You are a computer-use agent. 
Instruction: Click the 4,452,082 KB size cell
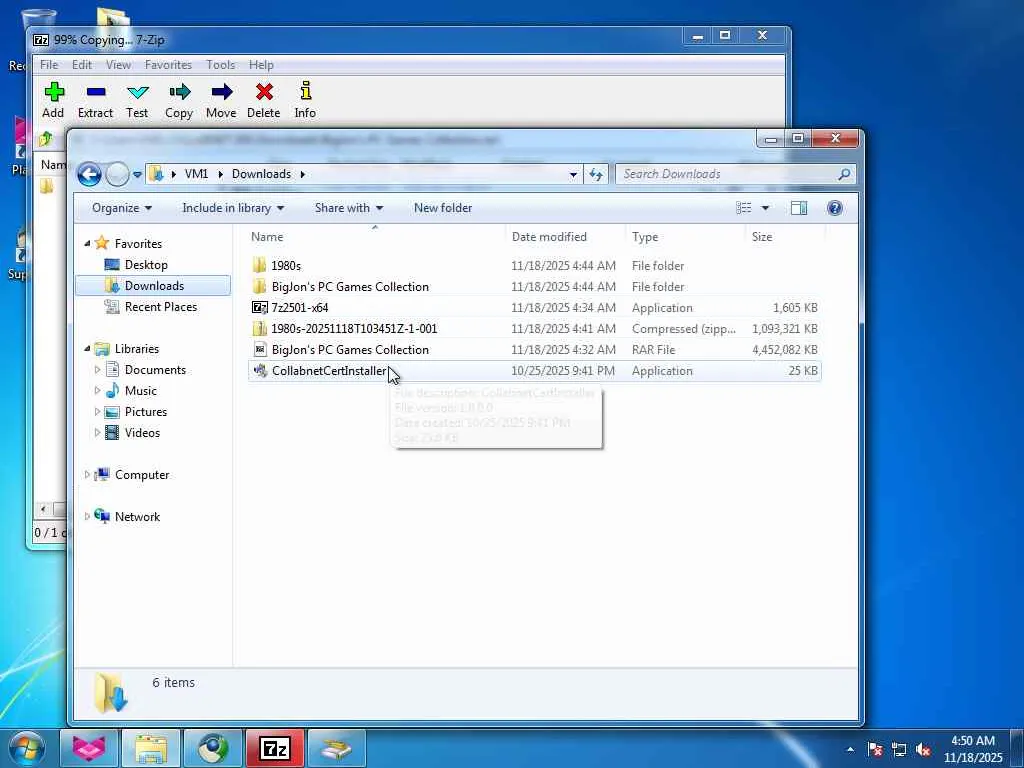tap(784, 349)
